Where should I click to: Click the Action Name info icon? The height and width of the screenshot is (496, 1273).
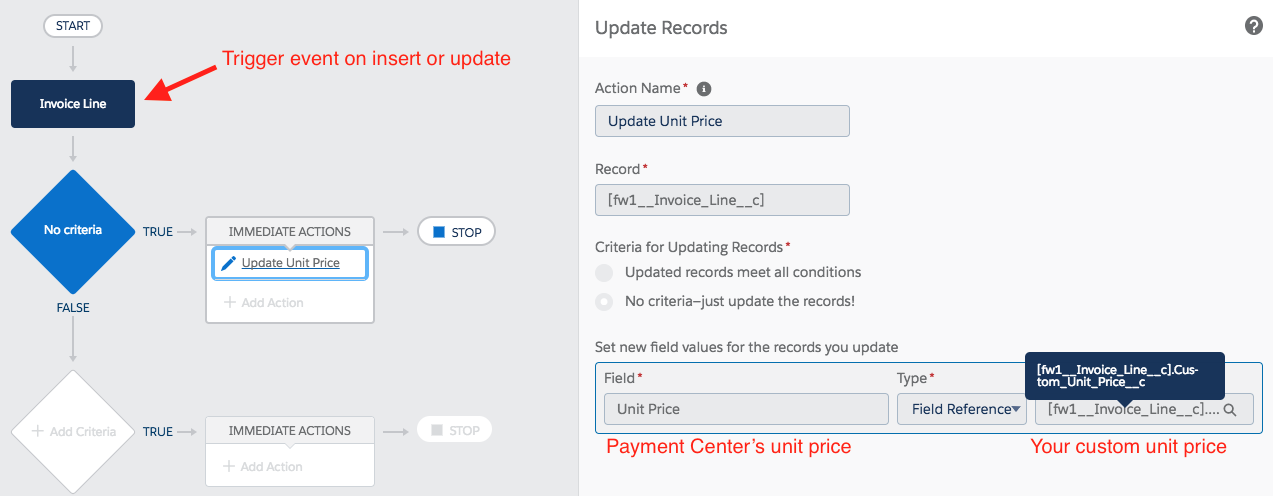[x=703, y=89]
